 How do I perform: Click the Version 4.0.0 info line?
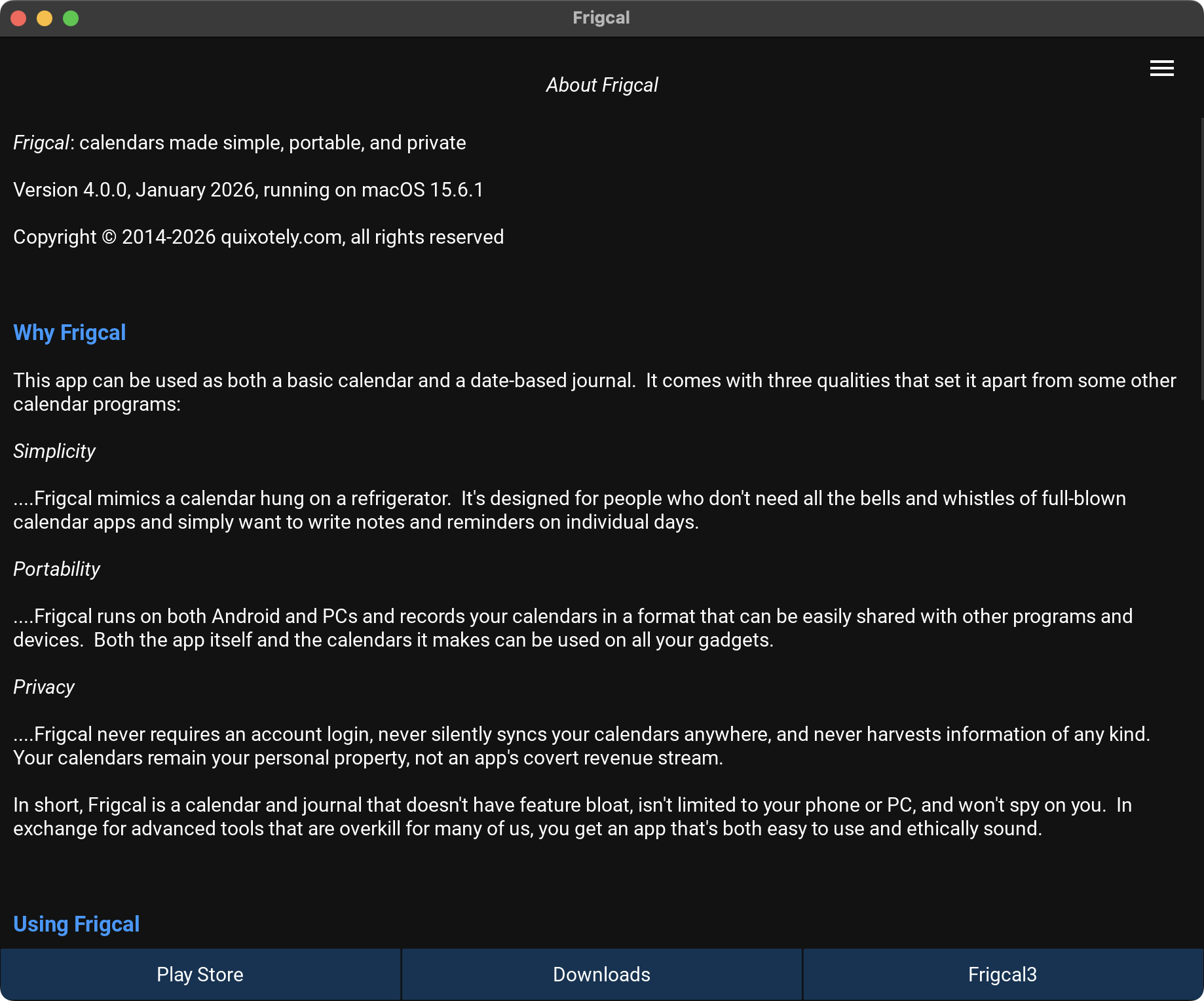pos(248,190)
